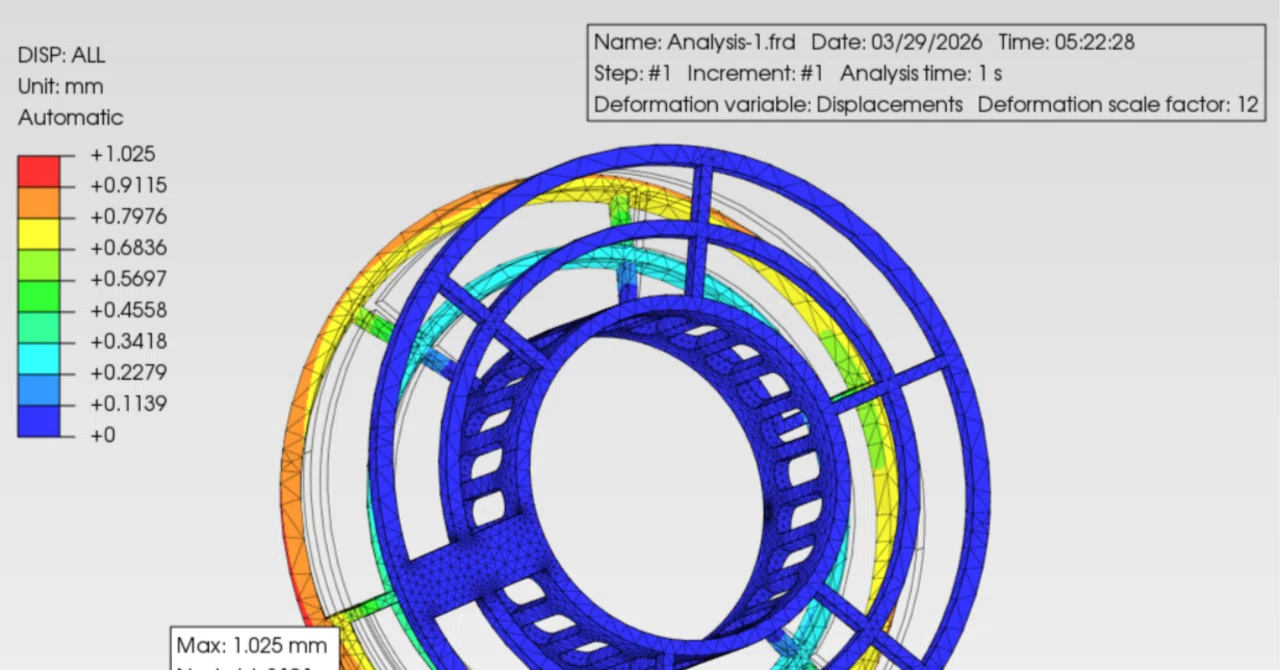Click the legend value '+1.025'
Screen dimensions: 1280x670
[x=122, y=154]
